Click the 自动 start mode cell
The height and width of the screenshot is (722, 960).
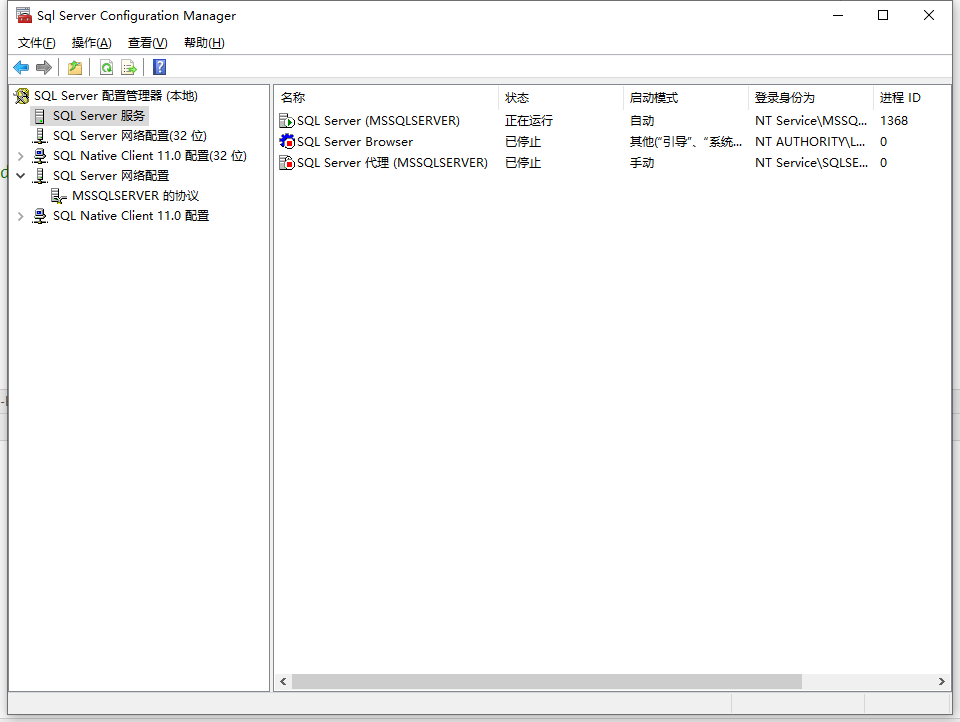[x=642, y=121]
